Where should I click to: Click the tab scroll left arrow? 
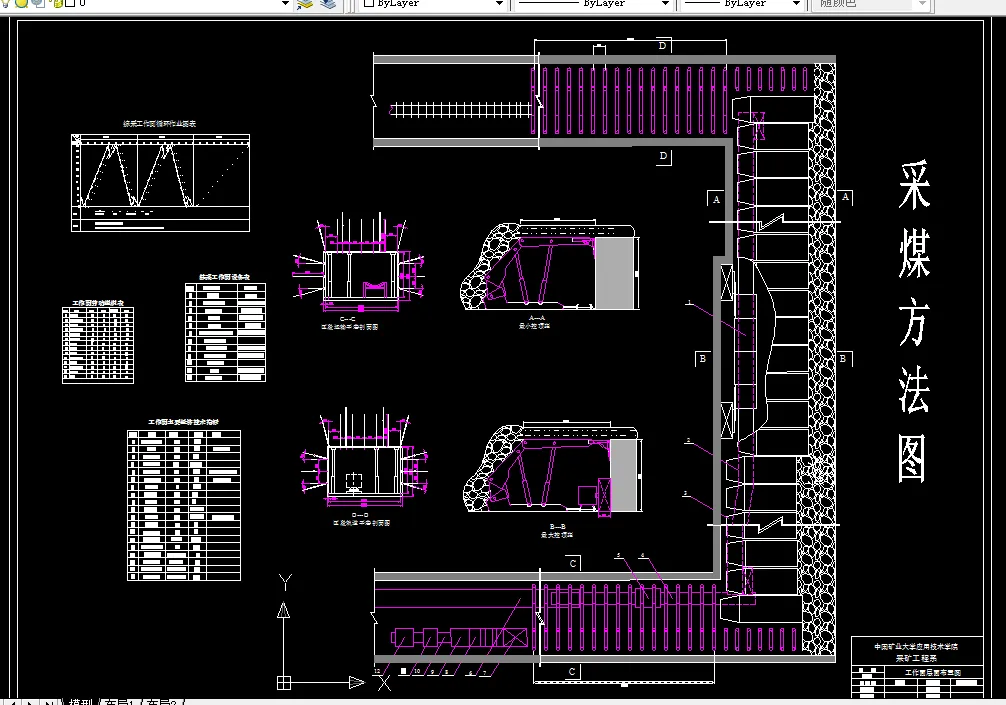click(13, 702)
